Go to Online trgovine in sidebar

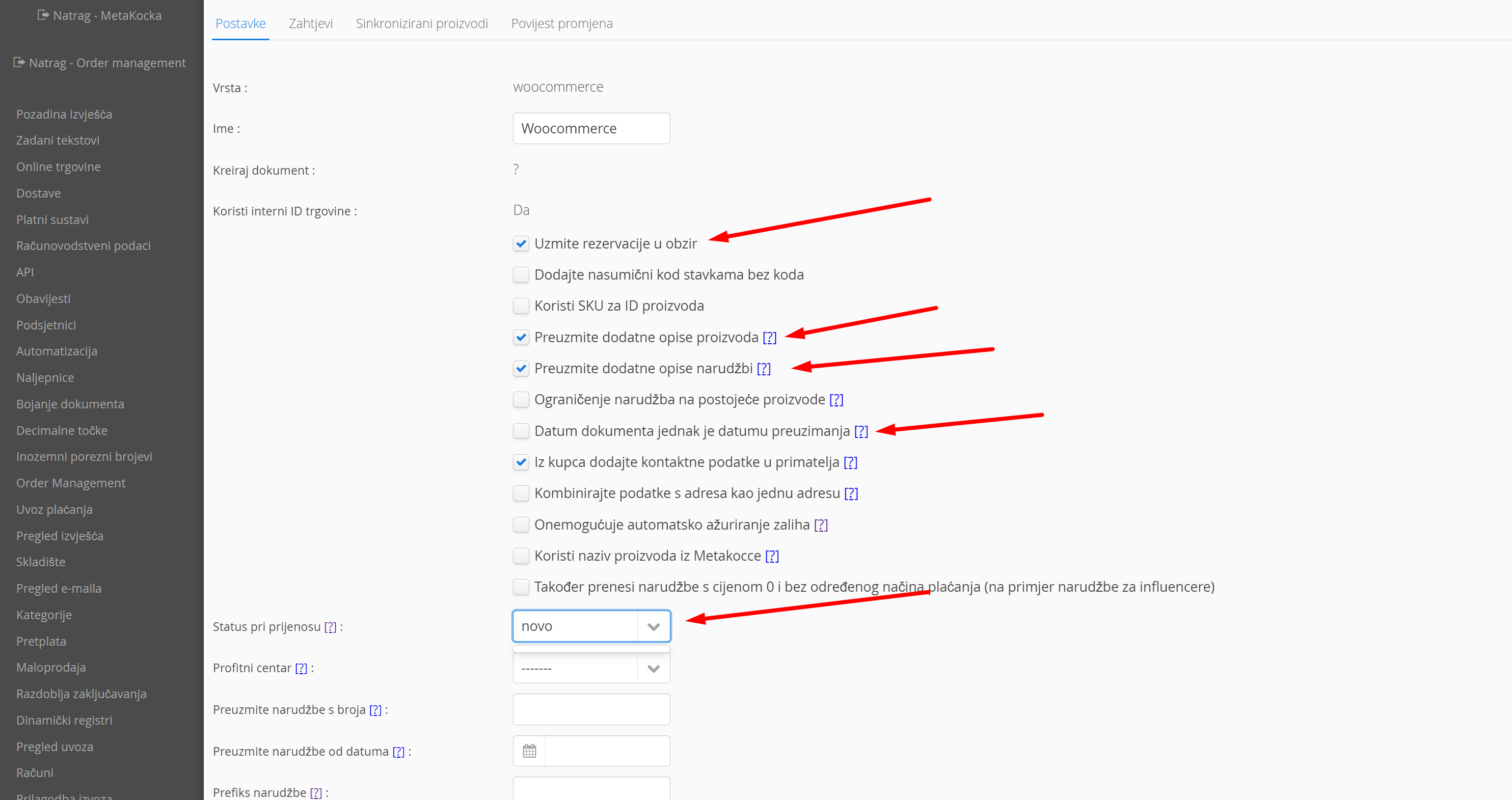point(58,167)
